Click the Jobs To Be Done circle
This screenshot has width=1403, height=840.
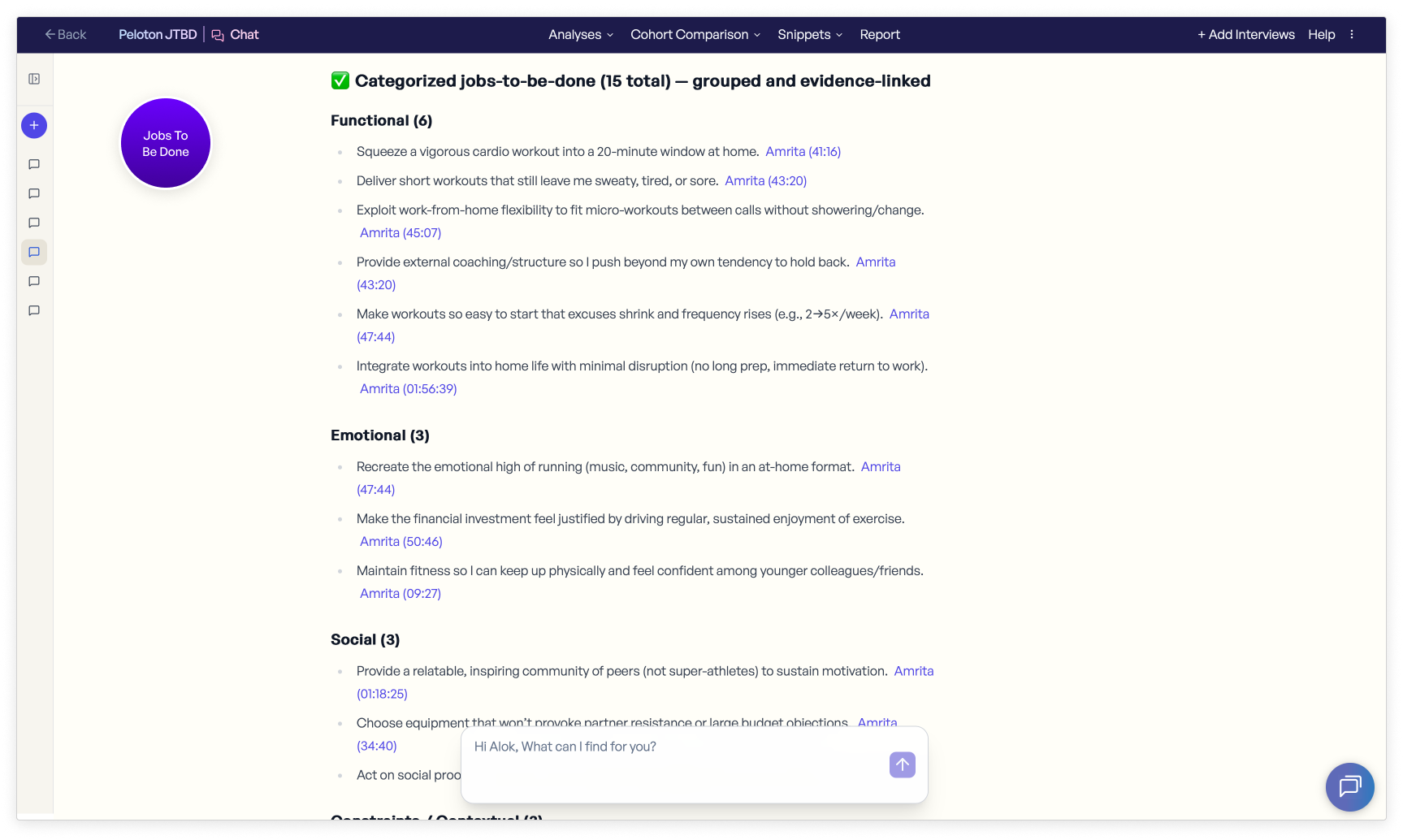(x=166, y=144)
